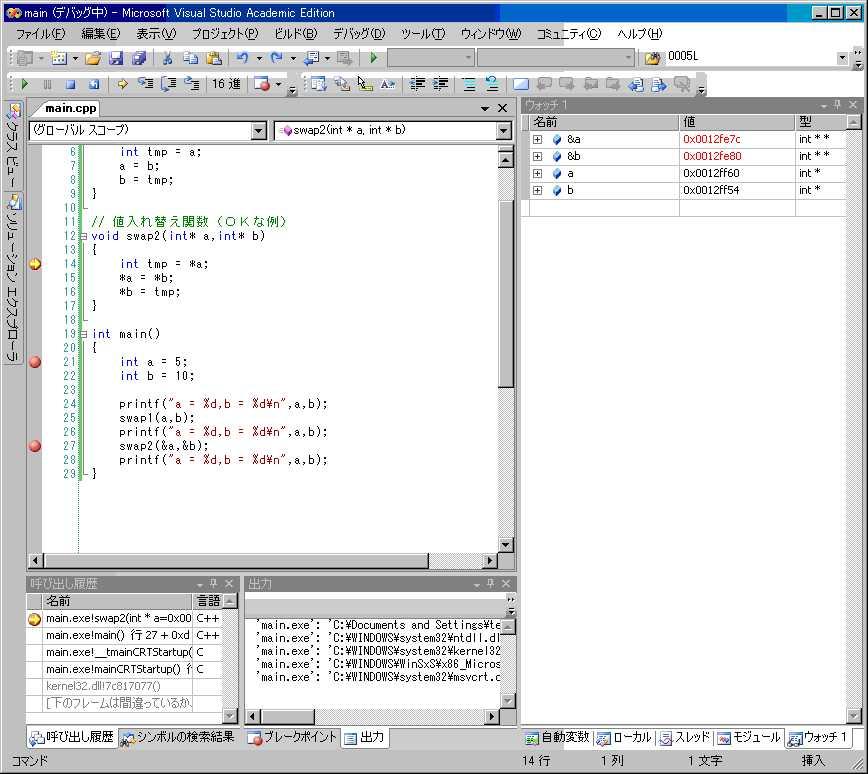Viewport: 868px width, 774px height.
Task: Click the Add New Item icon
Action: (59, 58)
